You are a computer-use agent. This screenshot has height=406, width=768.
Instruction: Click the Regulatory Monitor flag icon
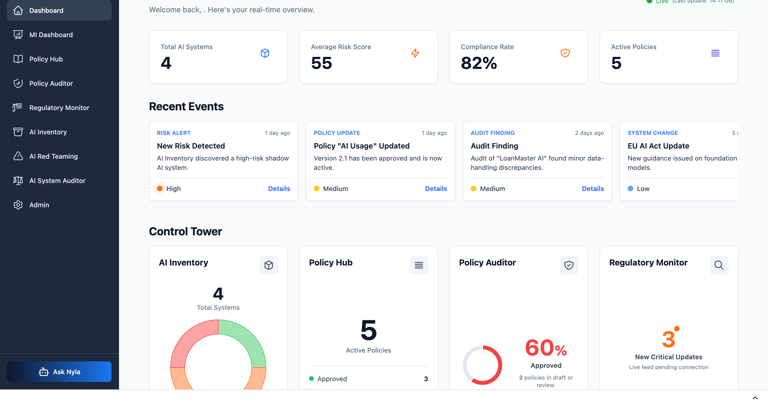18,108
